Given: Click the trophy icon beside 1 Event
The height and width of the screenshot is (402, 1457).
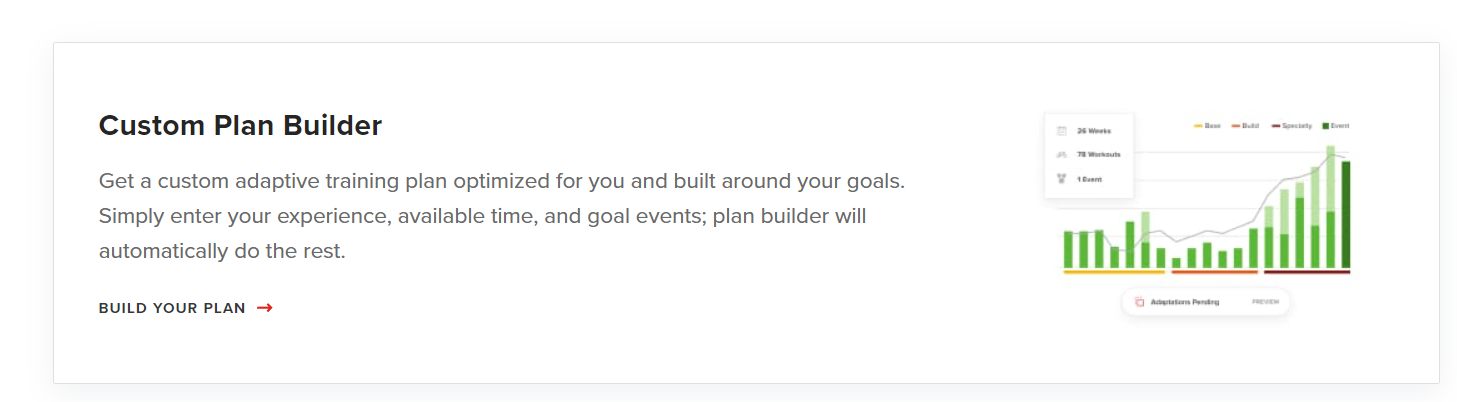Looking at the screenshot, I should pos(1061,179).
